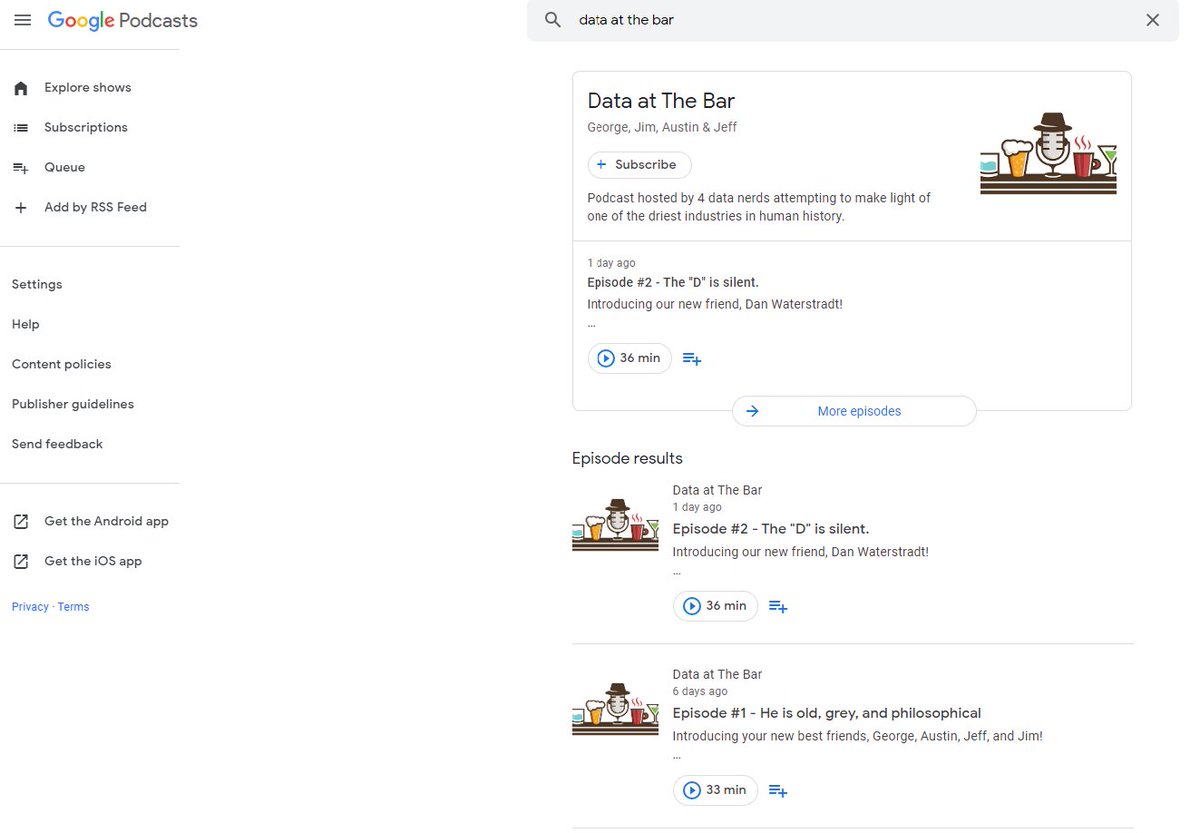Click the search magnifier icon

pos(553,20)
